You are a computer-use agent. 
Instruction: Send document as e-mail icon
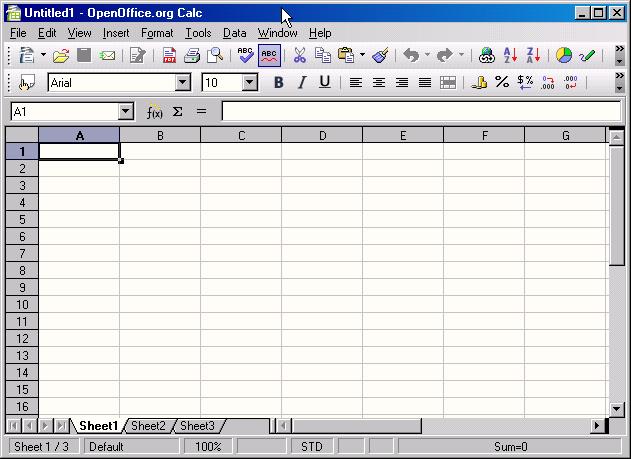107,55
